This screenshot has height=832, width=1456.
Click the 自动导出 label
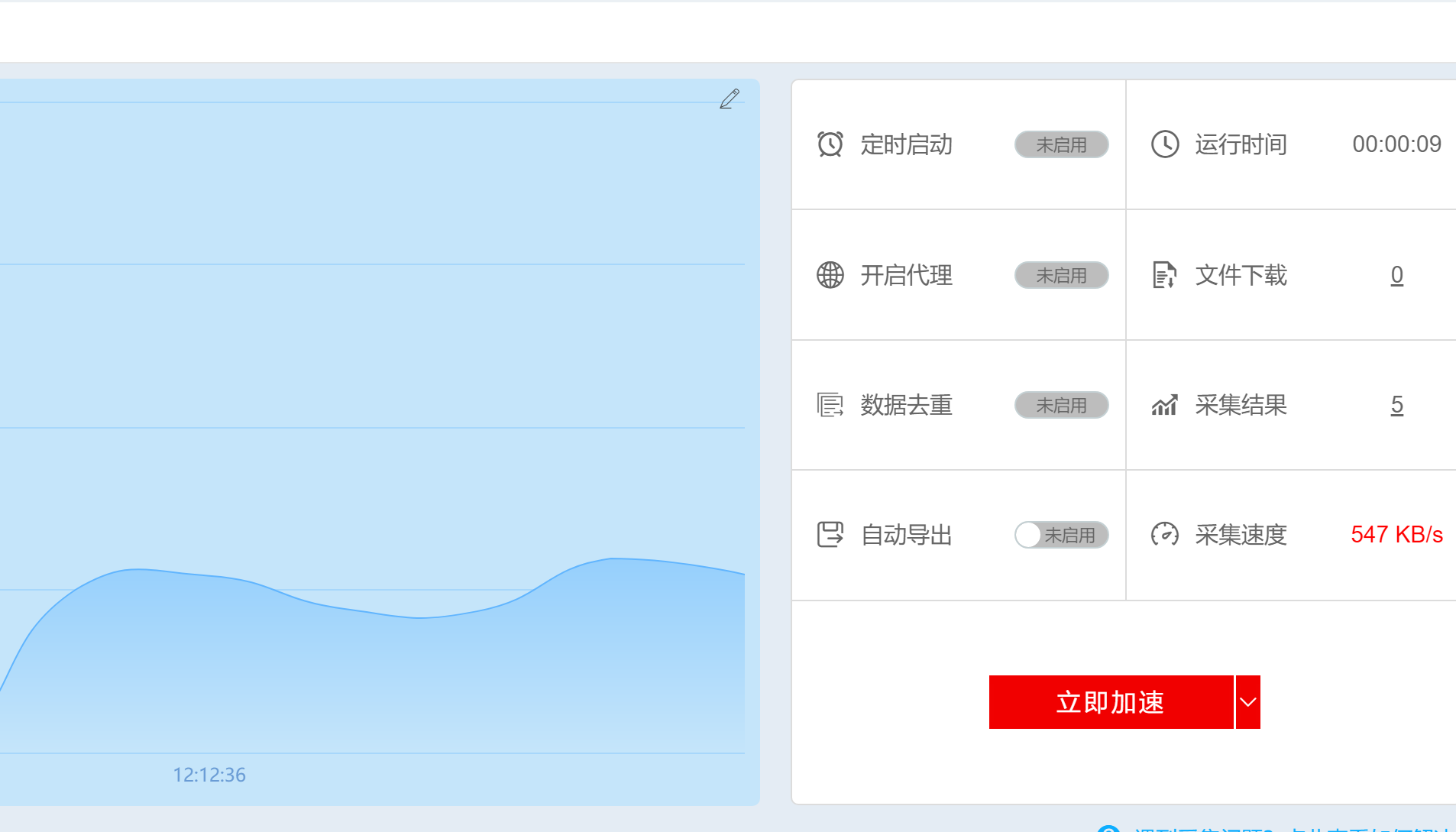906,535
